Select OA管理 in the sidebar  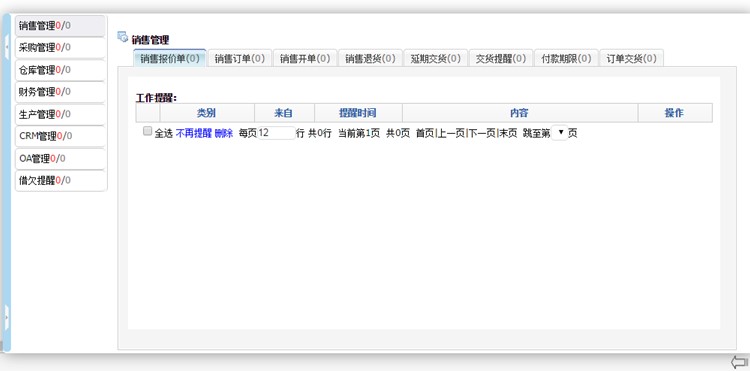pyautogui.click(x=61, y=159)
